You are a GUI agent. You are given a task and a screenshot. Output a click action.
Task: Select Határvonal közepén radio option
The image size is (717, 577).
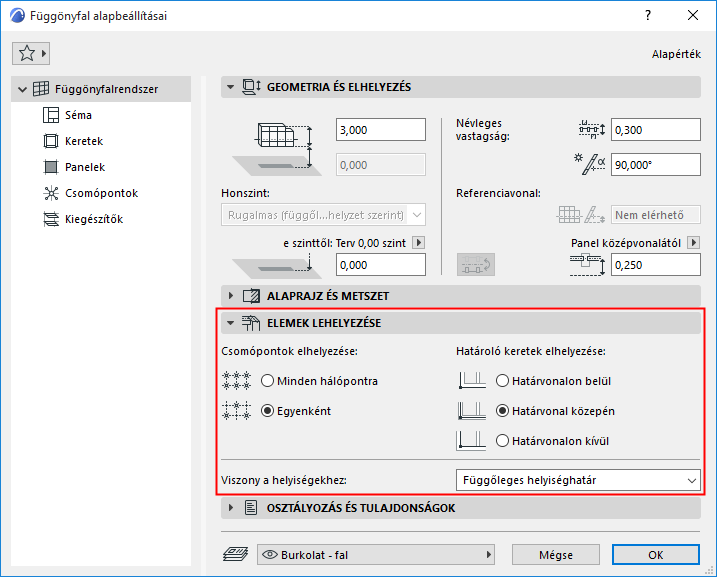coord(502,411)
